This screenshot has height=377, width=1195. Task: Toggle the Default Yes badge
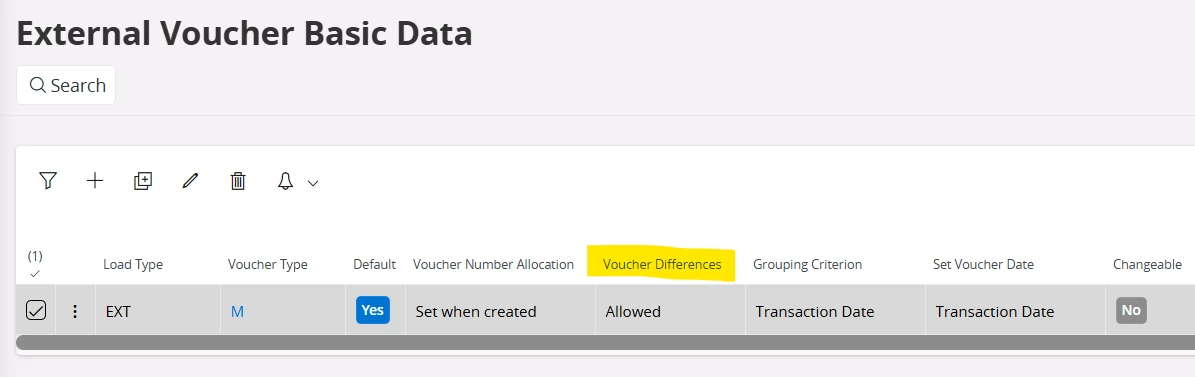click(373, 310)
